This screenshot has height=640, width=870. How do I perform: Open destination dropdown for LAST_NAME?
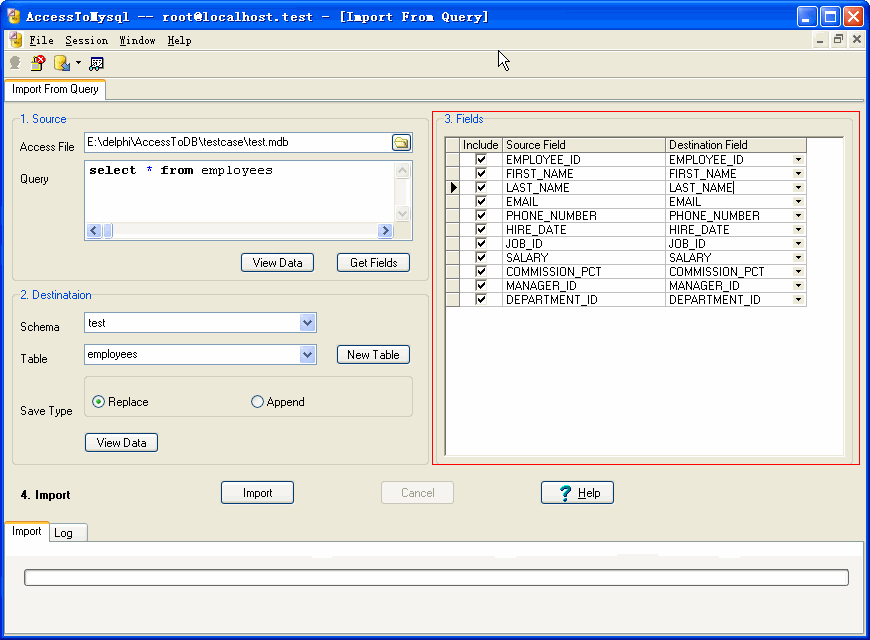(798, 188)
